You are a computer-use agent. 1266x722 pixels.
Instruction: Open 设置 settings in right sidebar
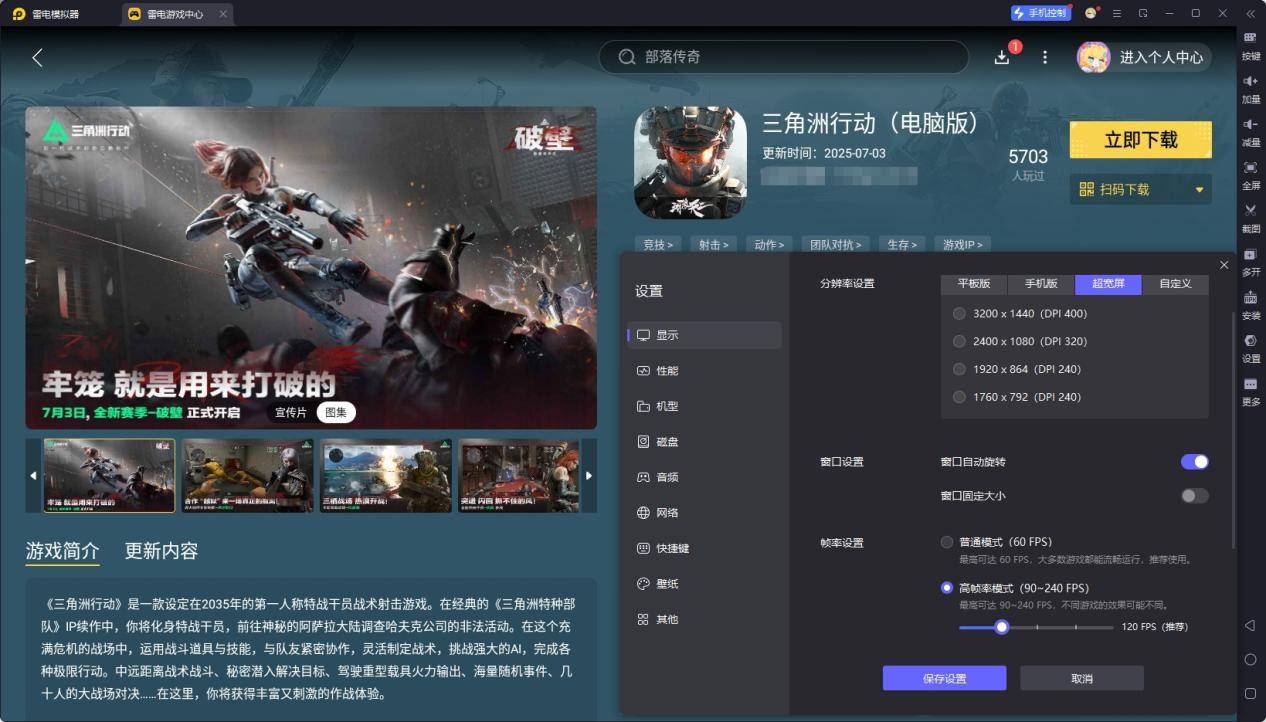pyautogui.click(x=1250, y=347)
